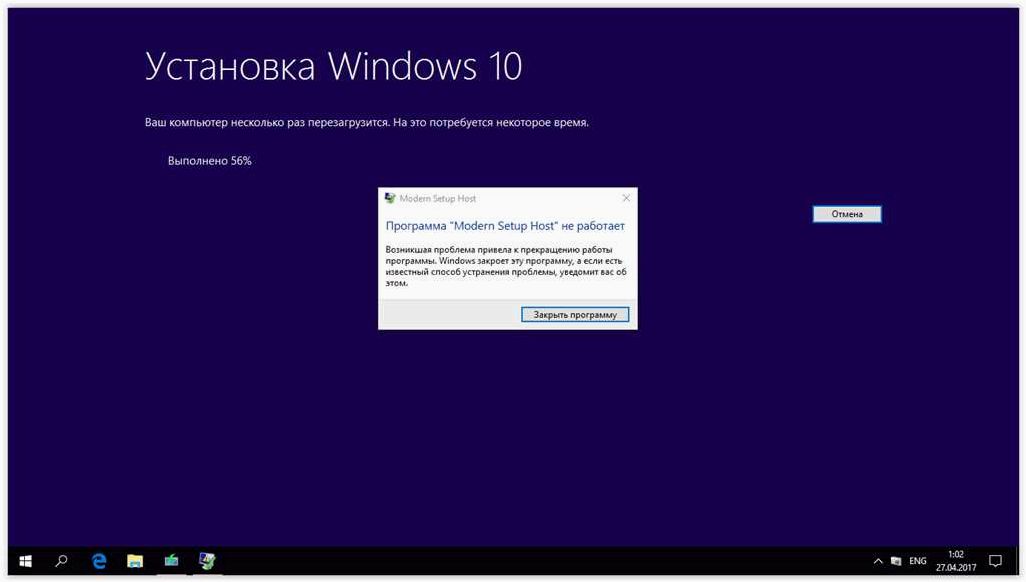Open network status tray icon
The height and width of the screenshot is (582, 1026).
tap(896, 561)
